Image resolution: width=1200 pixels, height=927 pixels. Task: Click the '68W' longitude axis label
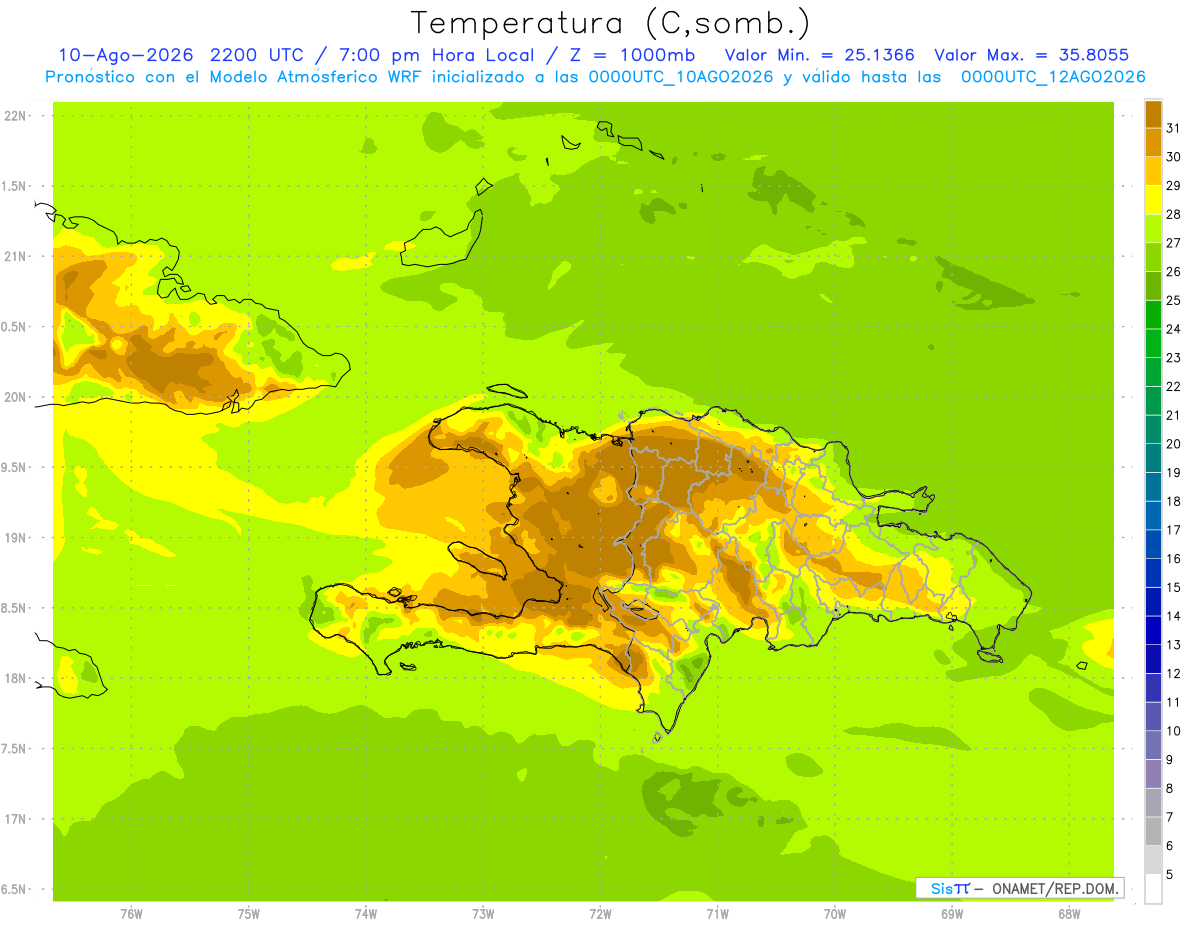pos(1069,914)
